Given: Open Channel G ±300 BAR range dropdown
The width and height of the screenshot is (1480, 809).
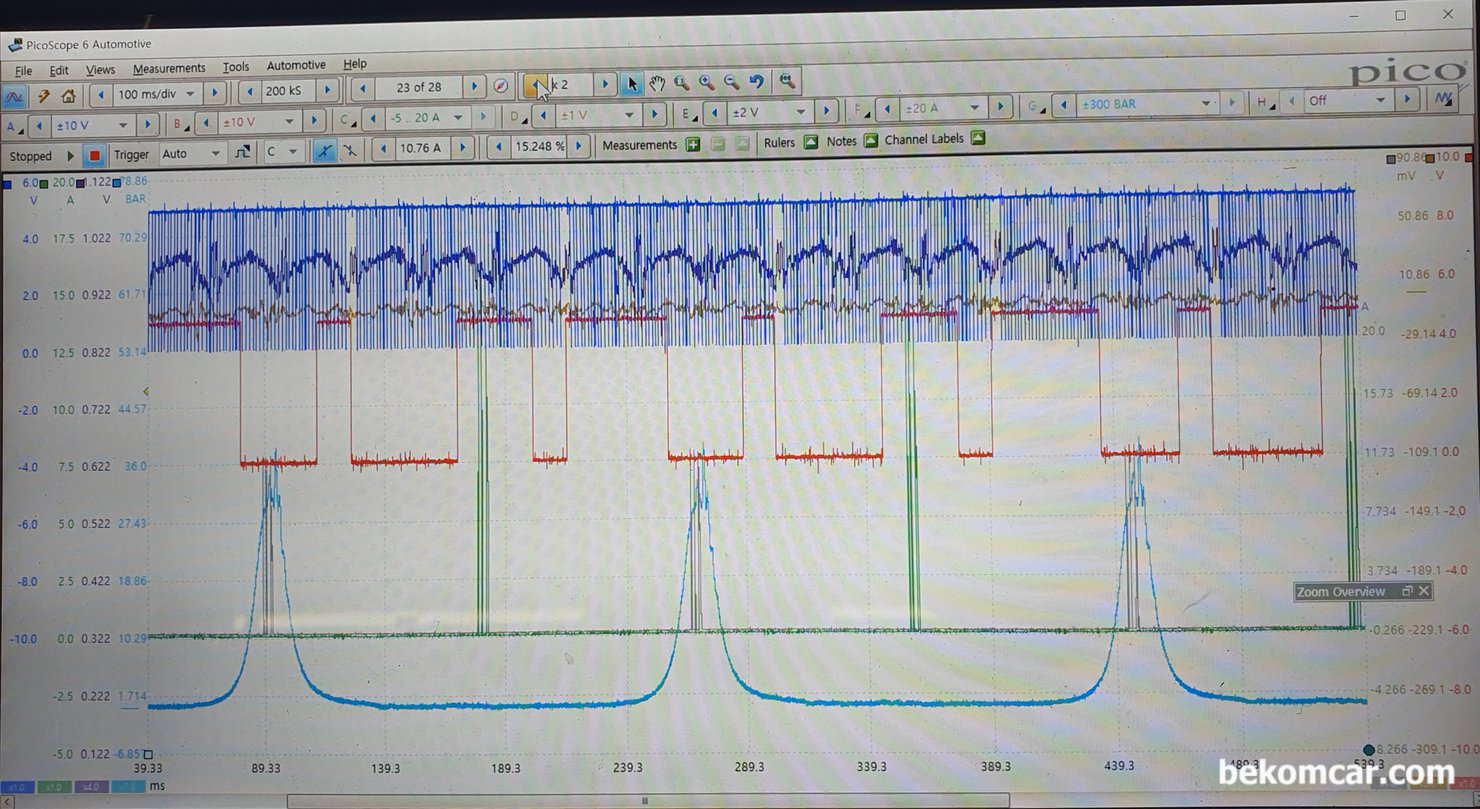Looking at the screenshot, I should tap(1148, 103).
